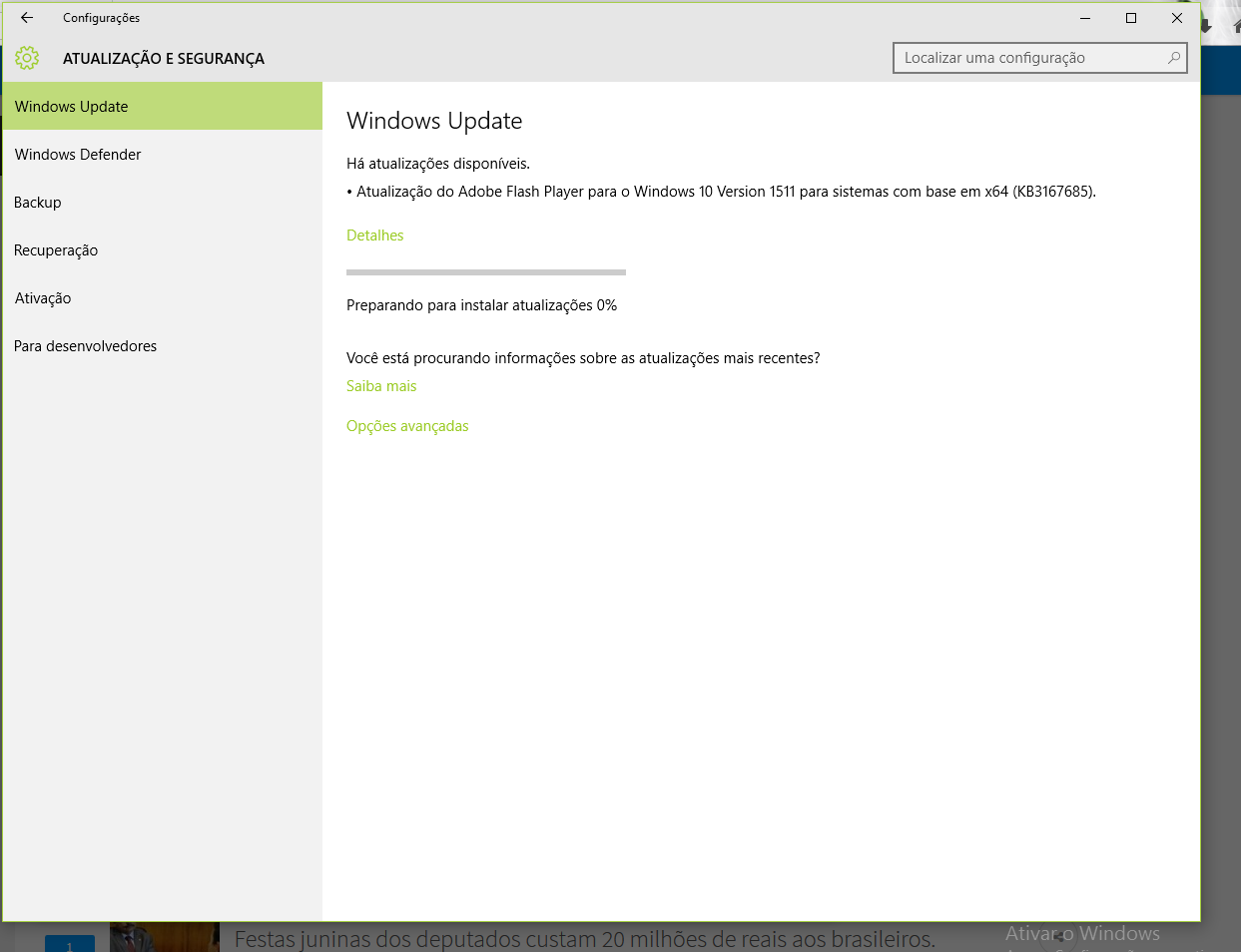Click the magnifier icon in search box
This screenshot has width=1241, height=952.
click(x=1174, y=58)
